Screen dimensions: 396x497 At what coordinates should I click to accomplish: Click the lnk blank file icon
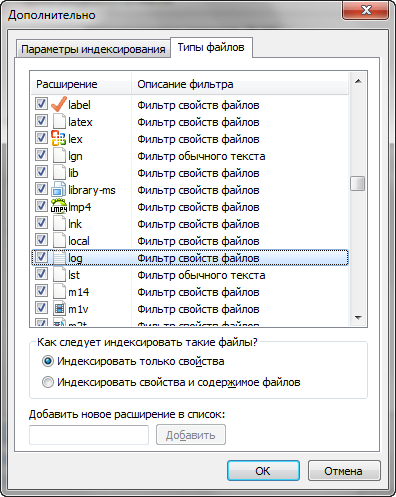click(x=59, y=223)
